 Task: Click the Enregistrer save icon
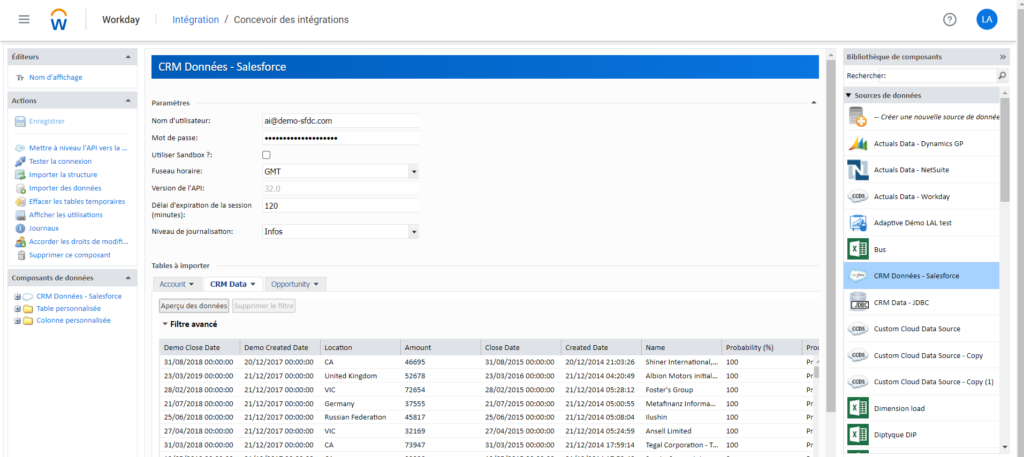click(x=20, y=121)
